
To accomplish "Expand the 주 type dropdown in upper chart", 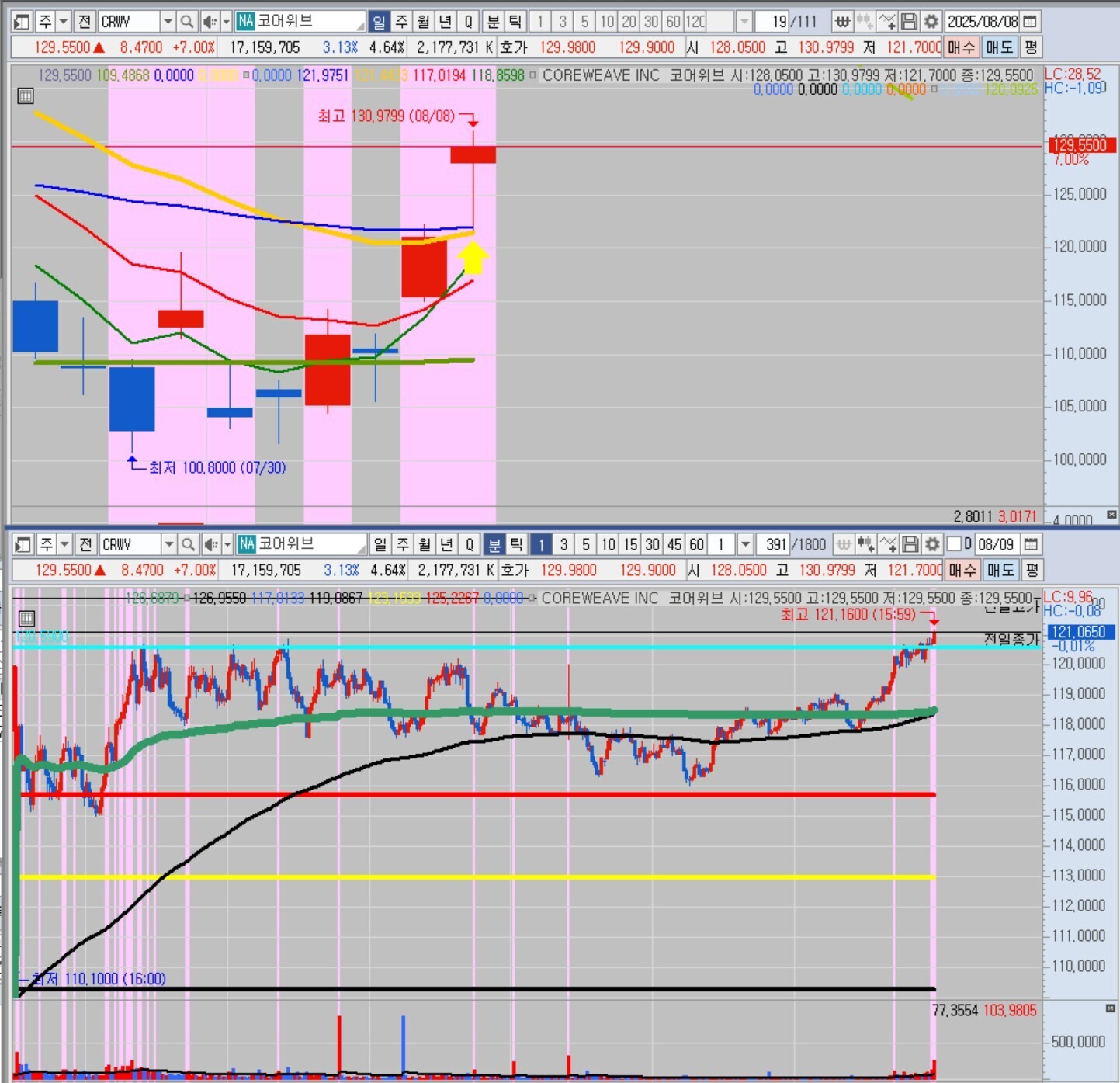I will pos(64,21).
